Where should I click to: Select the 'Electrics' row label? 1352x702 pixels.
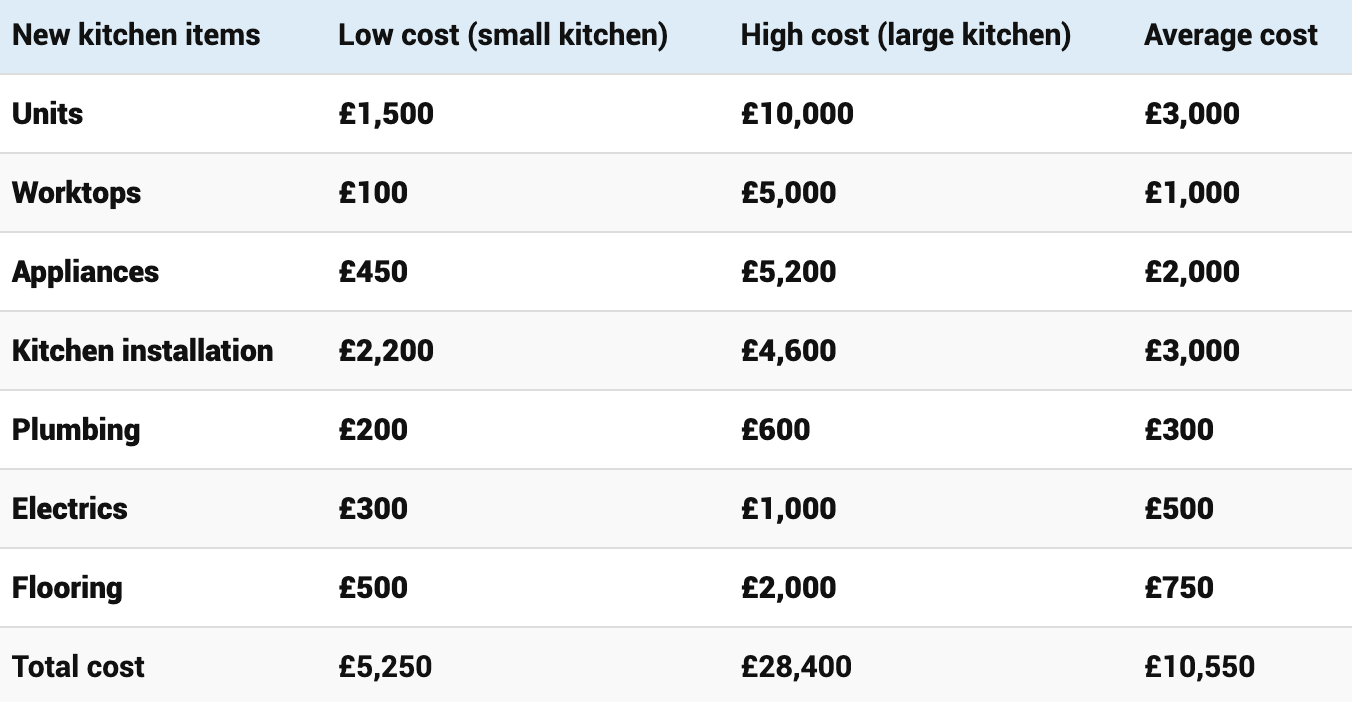point(70,508)
